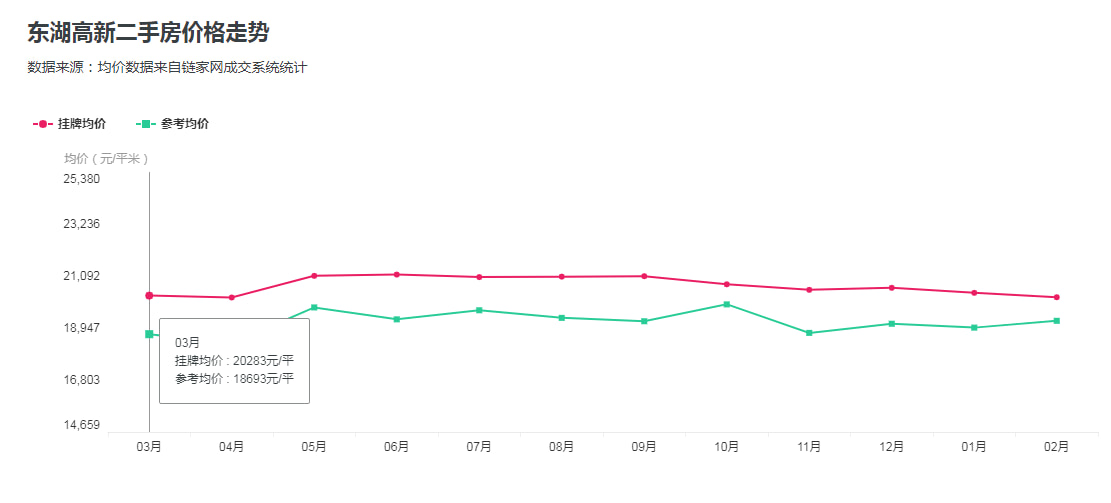Click the red data point for 06月

click(x=397, y=274)
